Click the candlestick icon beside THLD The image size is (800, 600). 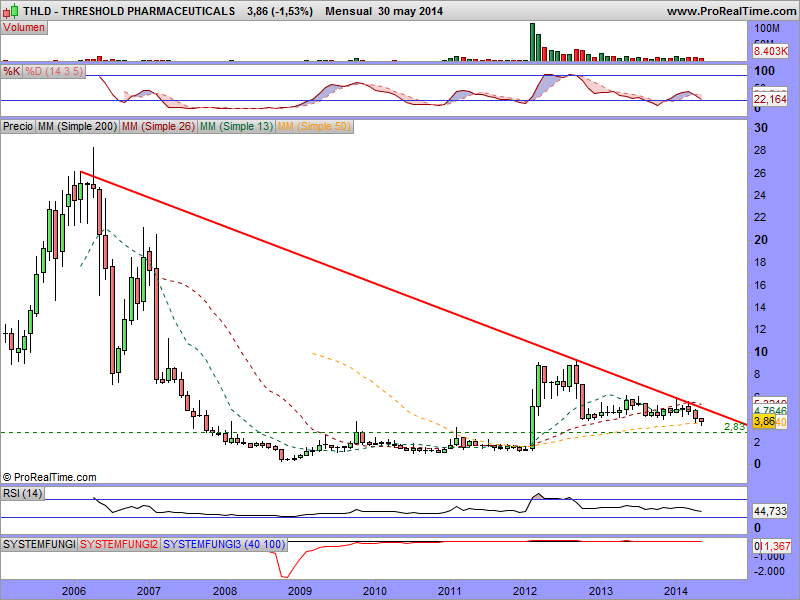[11, 11]
